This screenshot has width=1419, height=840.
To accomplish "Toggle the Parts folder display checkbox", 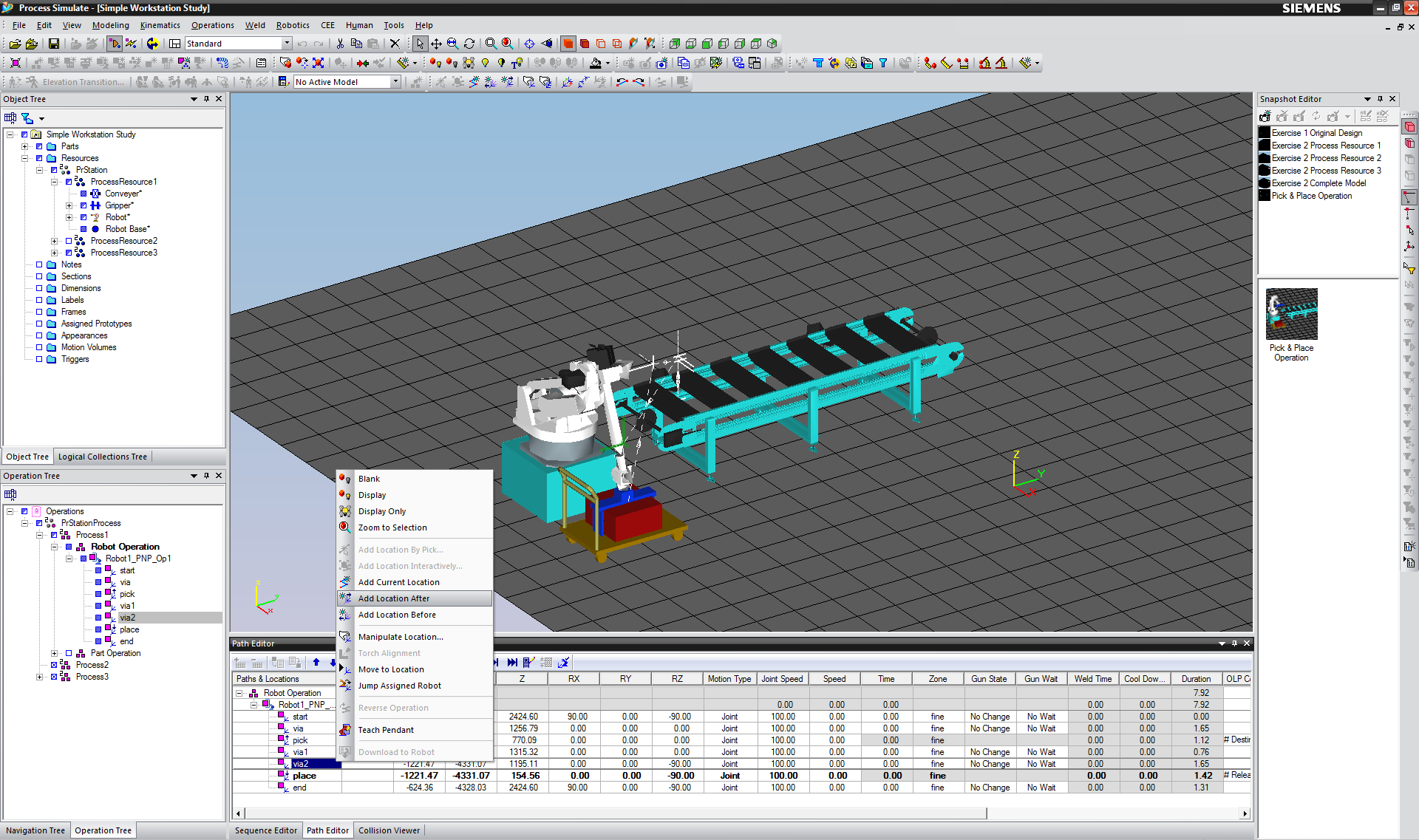I will click(39, 146).
